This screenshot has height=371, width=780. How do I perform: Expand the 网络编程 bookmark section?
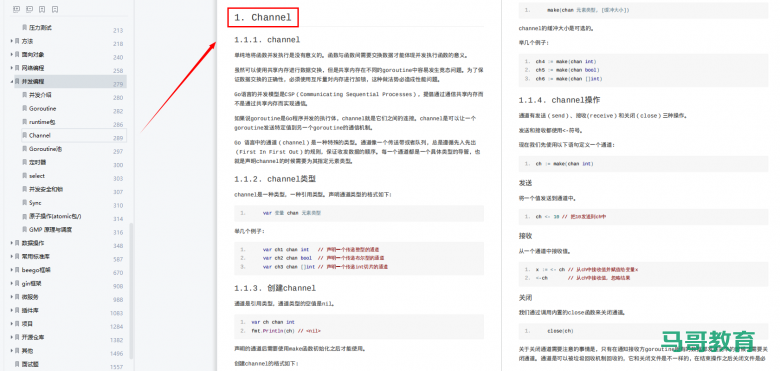pos(11,68)
